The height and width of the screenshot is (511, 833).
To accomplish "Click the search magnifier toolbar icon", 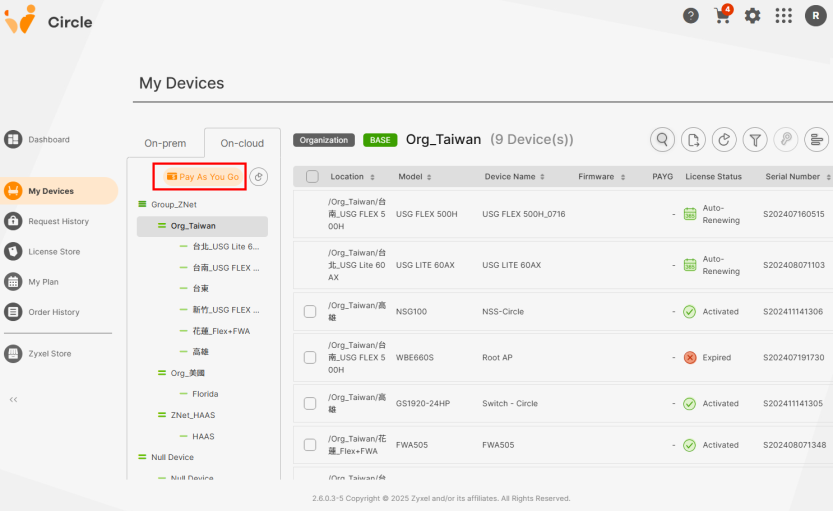I will 662,140.
